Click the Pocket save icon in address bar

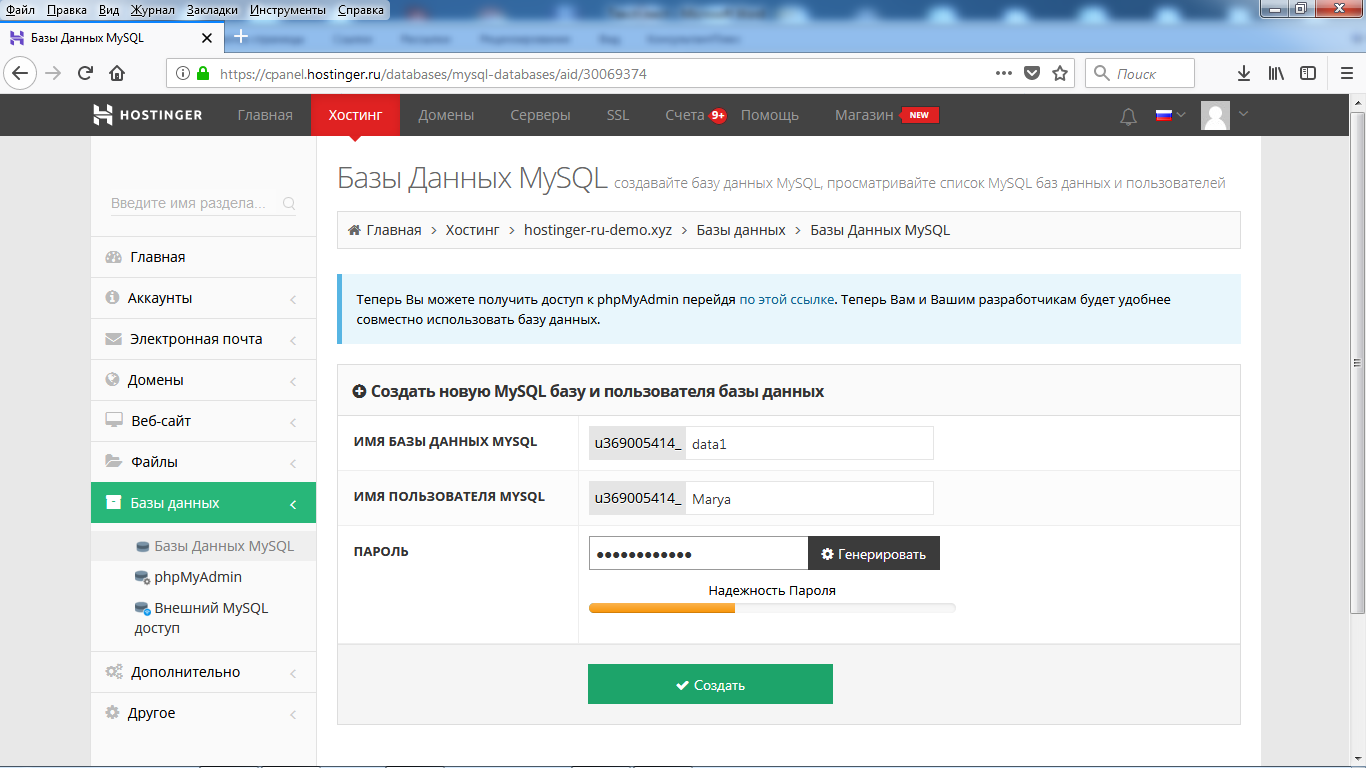coord(1032,73)
